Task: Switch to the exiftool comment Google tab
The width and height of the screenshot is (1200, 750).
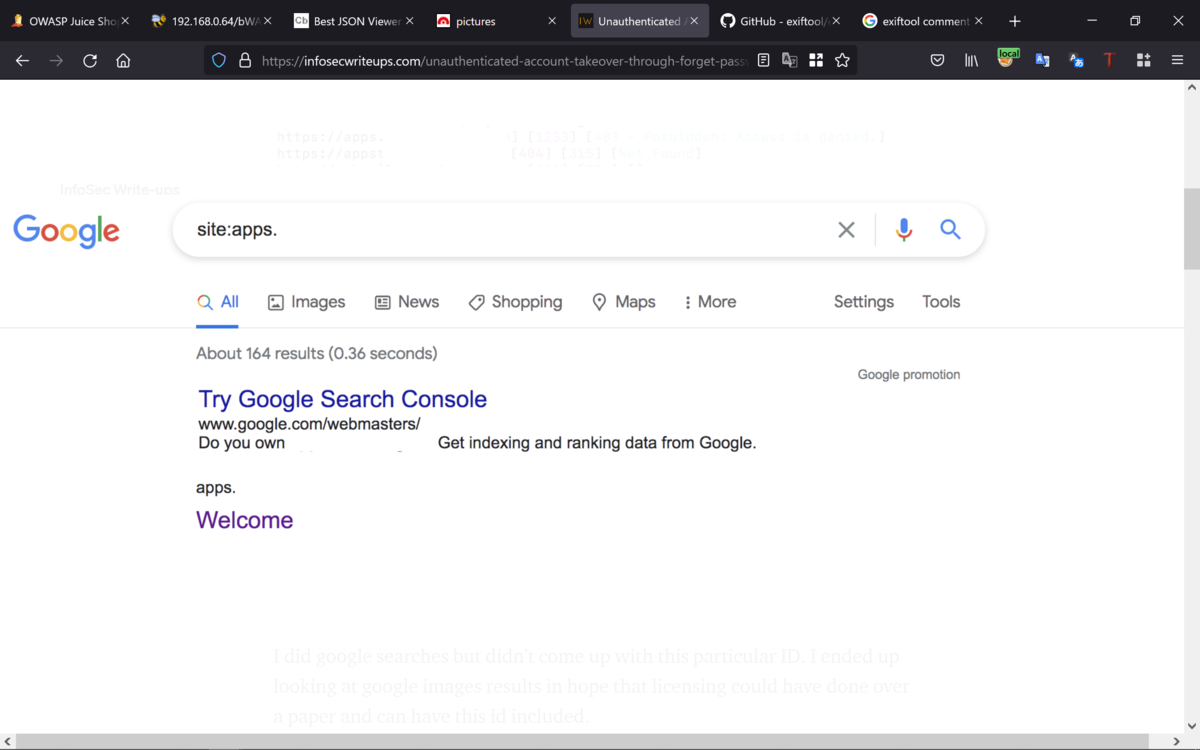Action: (x=922, y=21)
